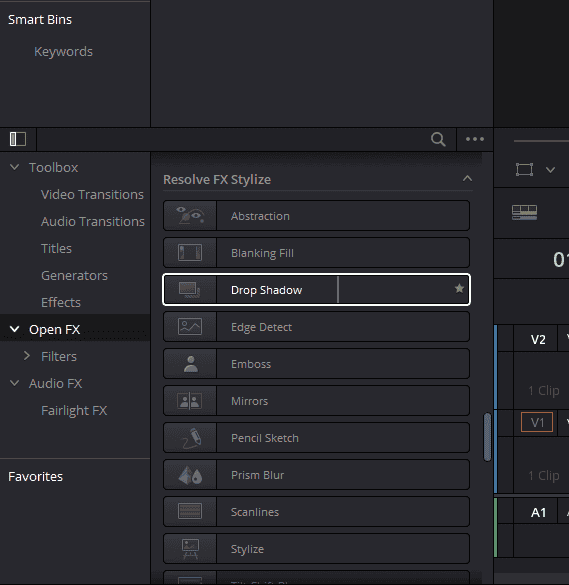The width and height of the screenshot is (569, 585).
Task: Toggle the effects library sidebar panel icon
Action: click(x=18, y=139)
